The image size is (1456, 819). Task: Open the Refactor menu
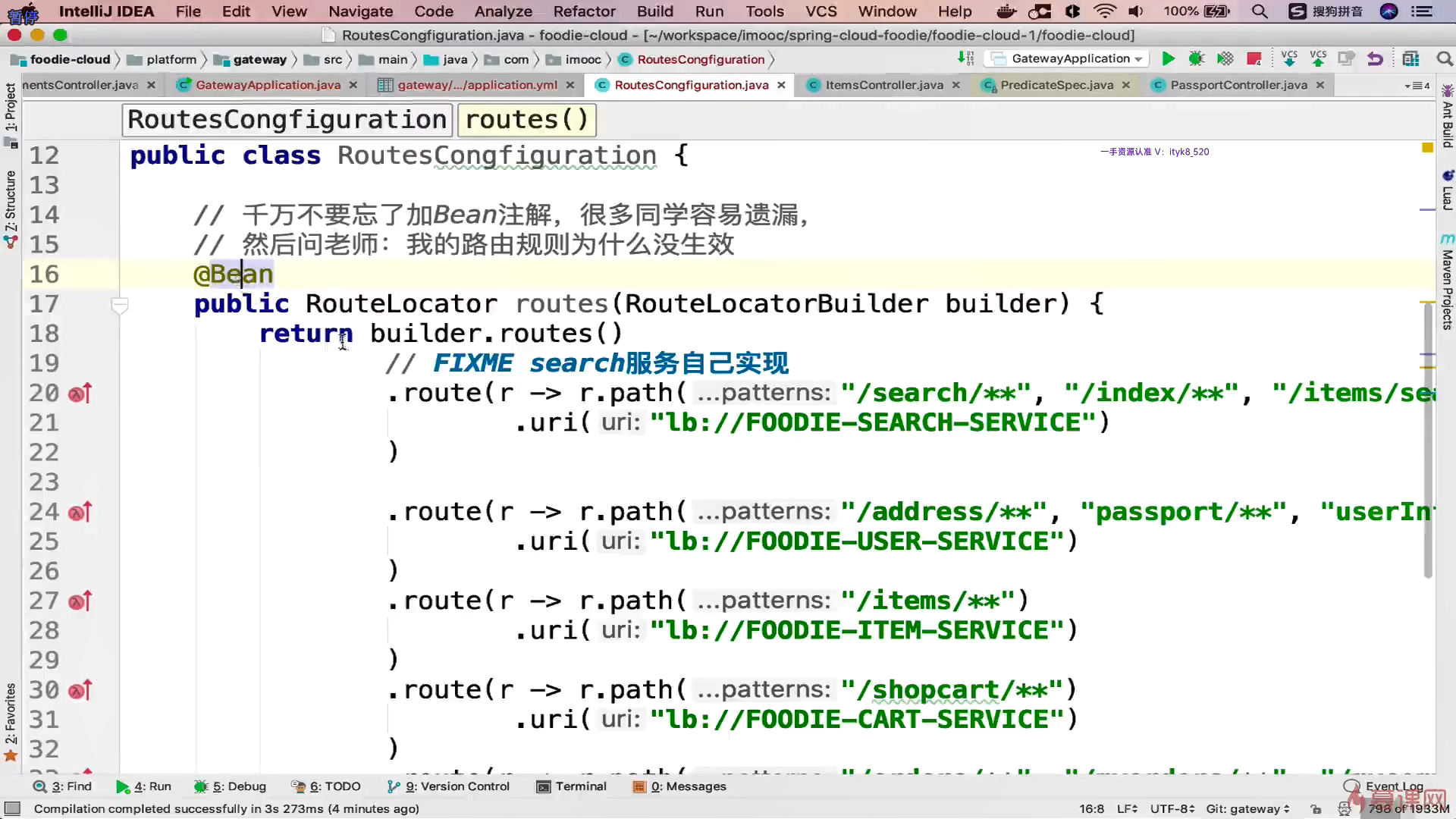point(584,11)
